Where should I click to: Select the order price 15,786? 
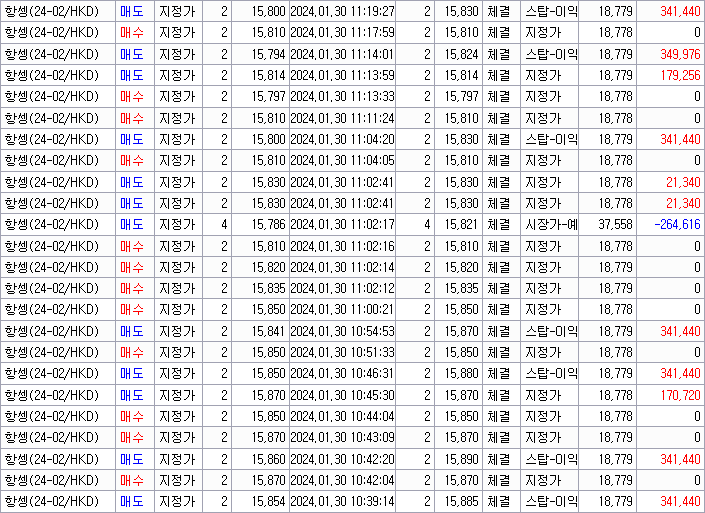(x=268, y=224)
